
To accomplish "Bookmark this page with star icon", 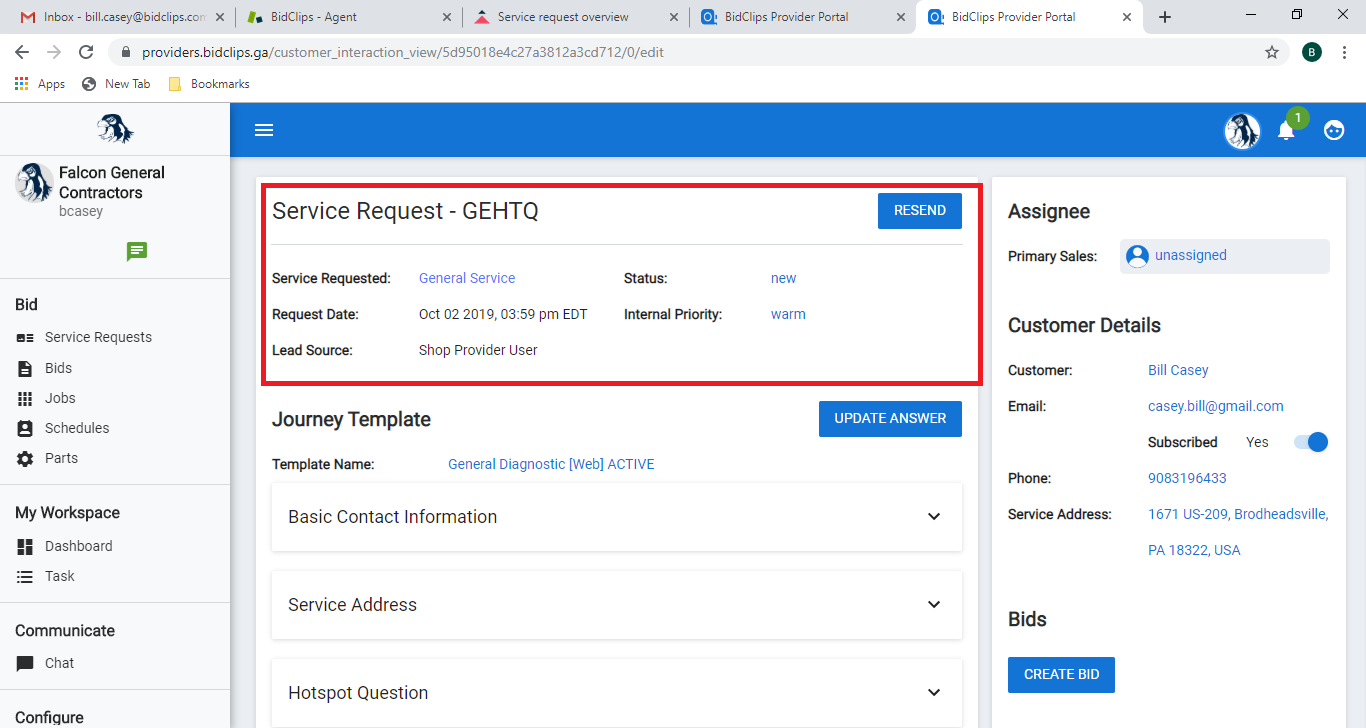I will (x=1272, y=52).
